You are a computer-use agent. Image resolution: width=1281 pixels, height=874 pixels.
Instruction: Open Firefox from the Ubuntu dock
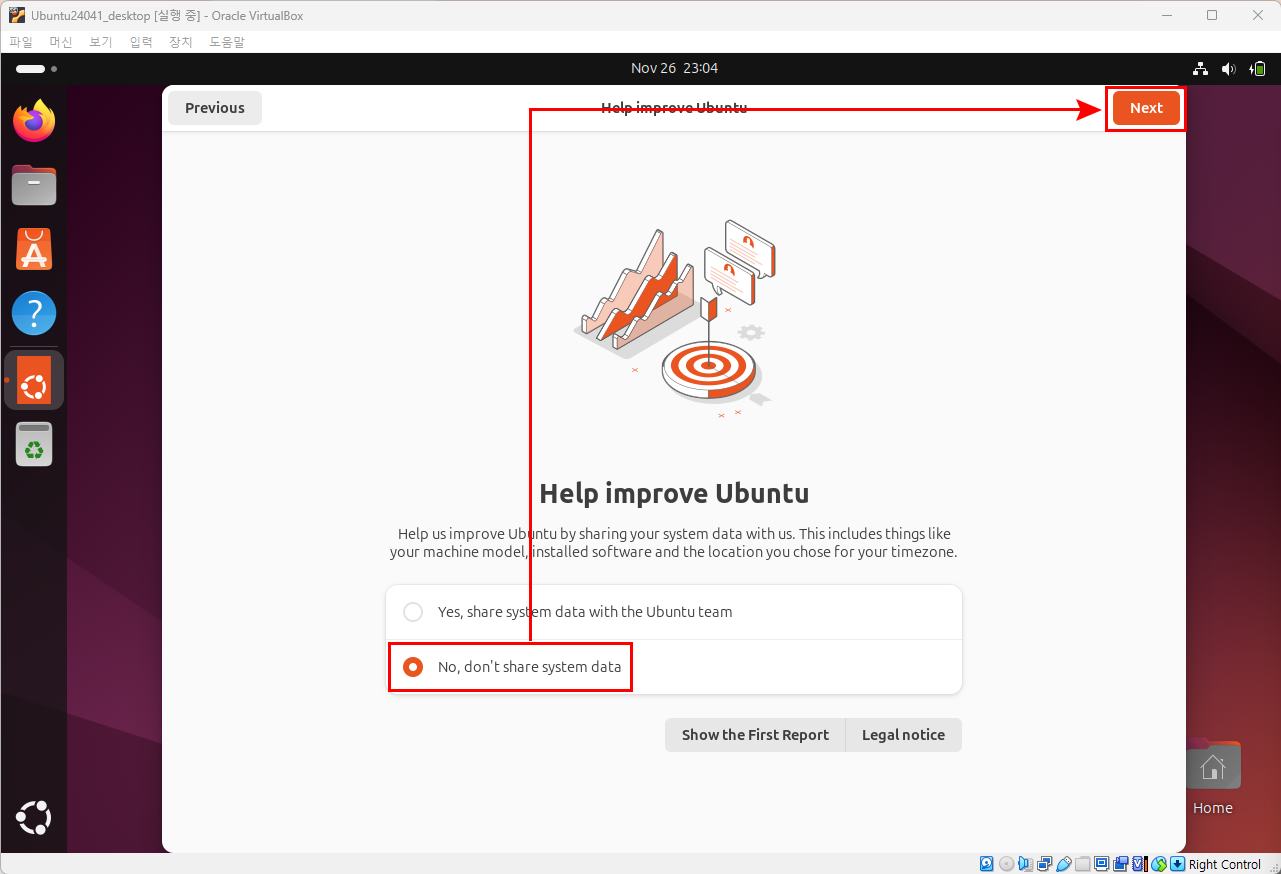pos(34,121)
